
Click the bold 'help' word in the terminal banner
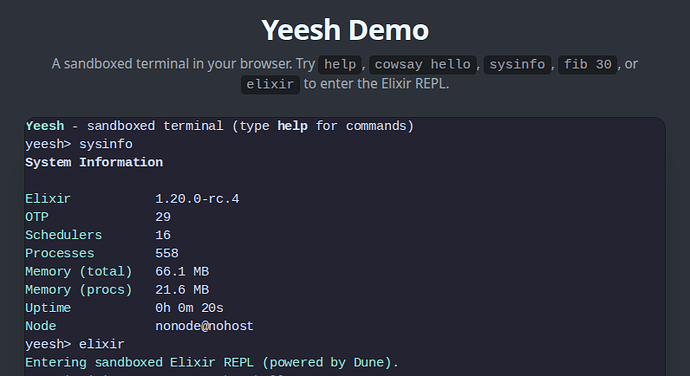point(292,126)
